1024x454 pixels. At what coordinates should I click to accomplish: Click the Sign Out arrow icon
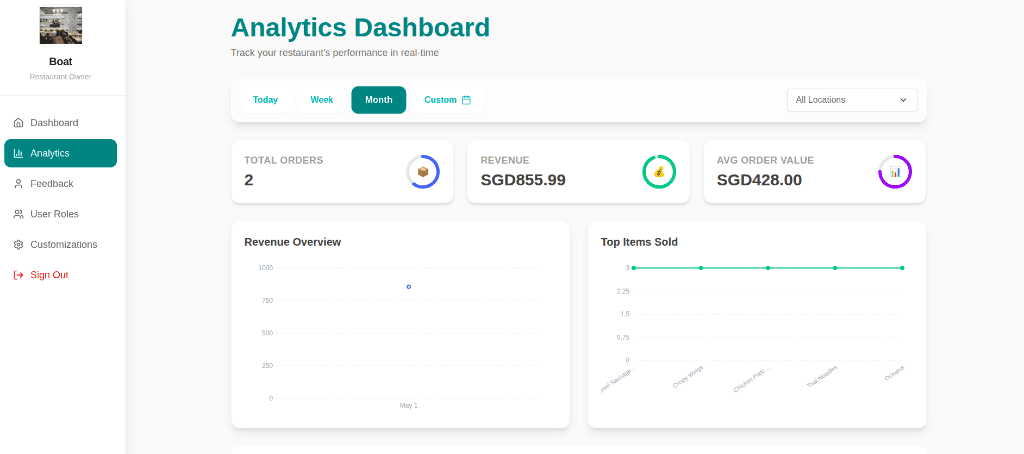pyautogui.click(x=18, y=275)
